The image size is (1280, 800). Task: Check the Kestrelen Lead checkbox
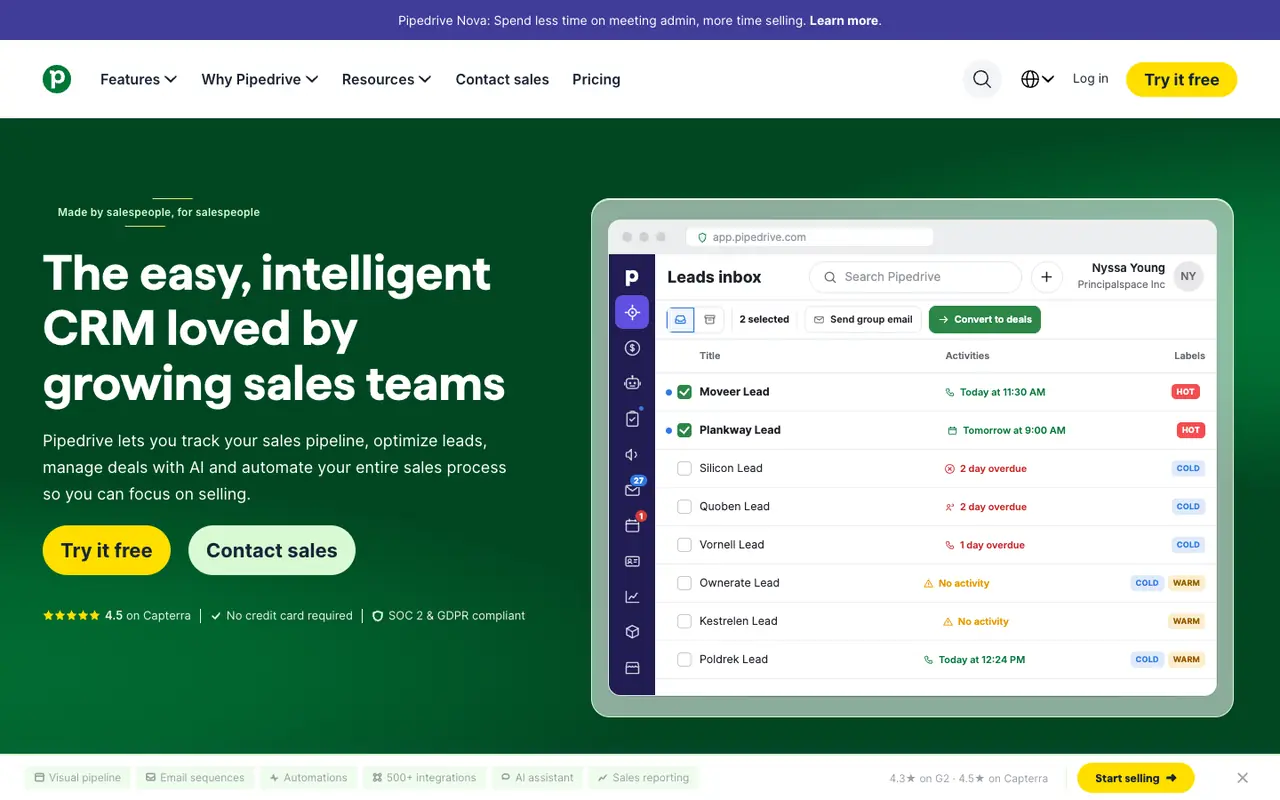tap(685, 621)
